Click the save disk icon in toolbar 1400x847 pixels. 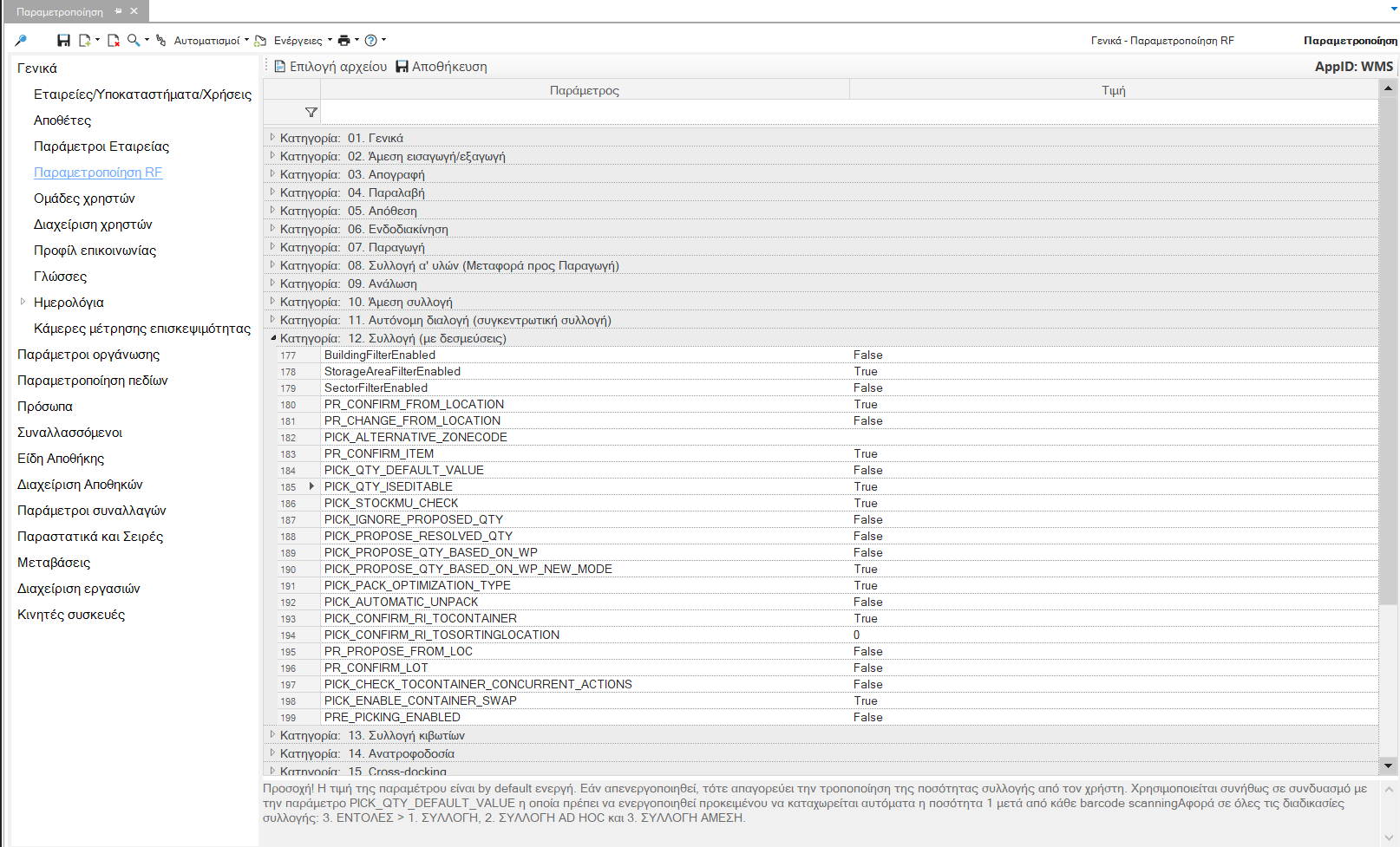[x=63, y=40]
